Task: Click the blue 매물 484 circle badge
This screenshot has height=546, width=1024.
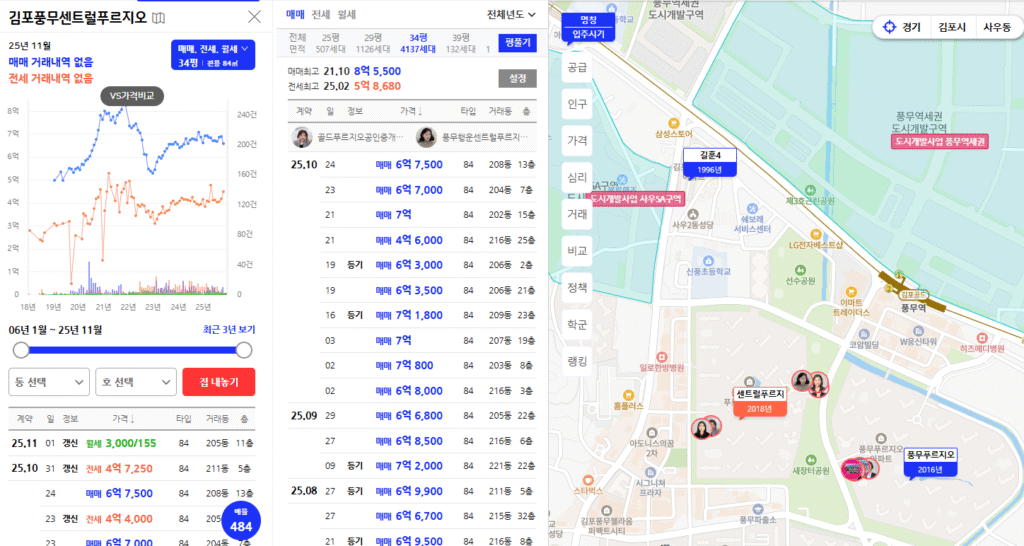Action: coord(241,521)
